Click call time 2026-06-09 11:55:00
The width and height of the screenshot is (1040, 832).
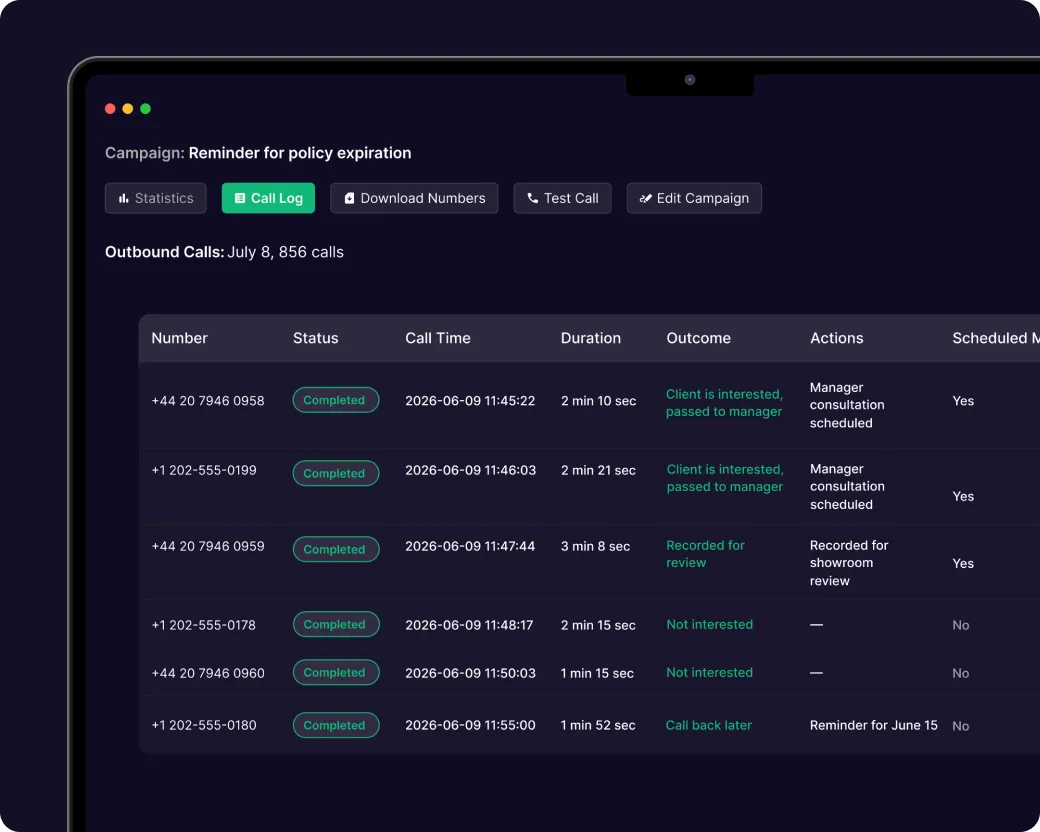point(470,725)
